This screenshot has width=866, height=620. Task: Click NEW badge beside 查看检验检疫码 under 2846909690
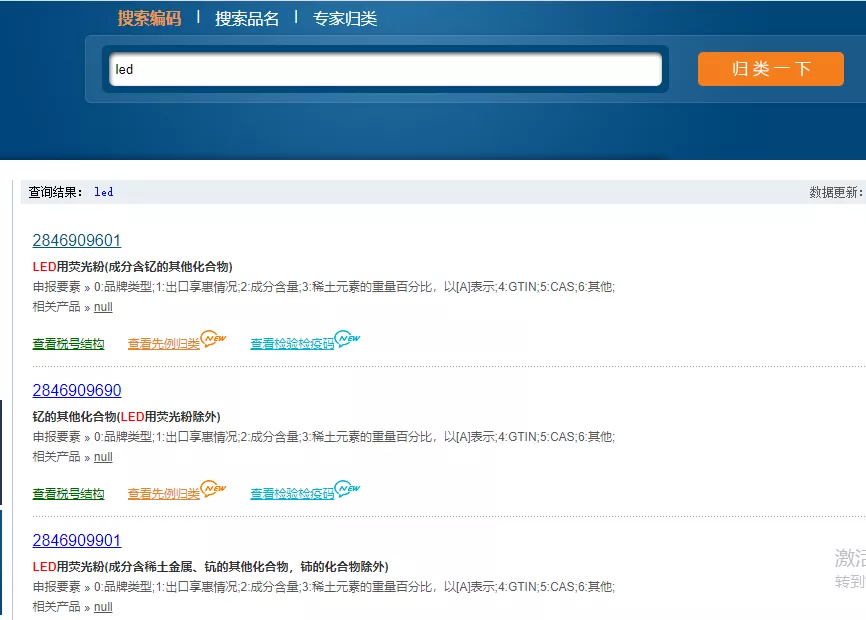(x=347, y=488)
